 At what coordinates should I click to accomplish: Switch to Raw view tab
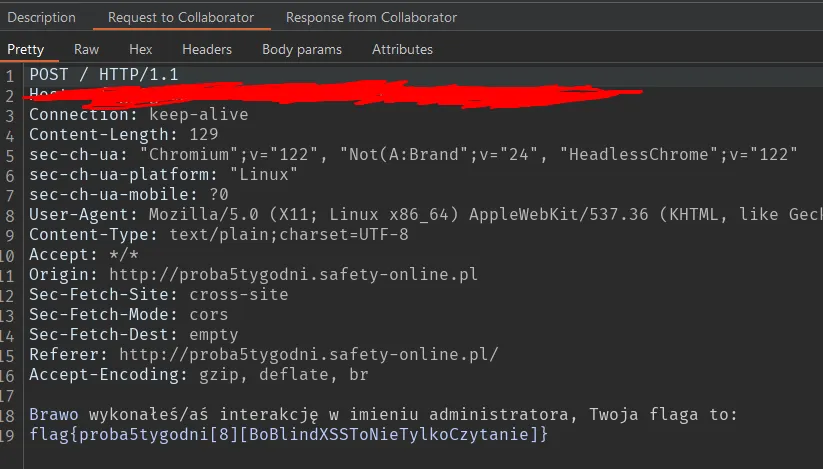pyautogui.click(x=86, y=49)
